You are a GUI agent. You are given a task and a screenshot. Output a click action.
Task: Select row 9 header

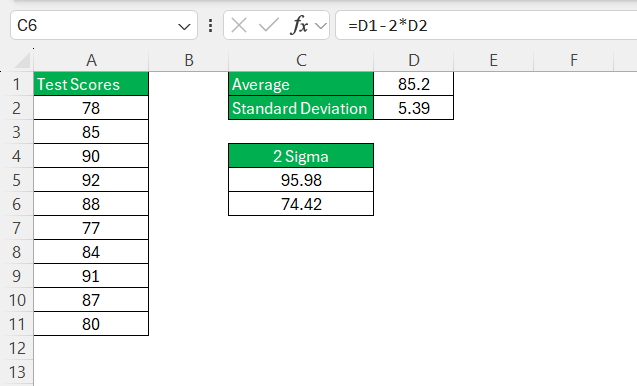click(16, 276)
